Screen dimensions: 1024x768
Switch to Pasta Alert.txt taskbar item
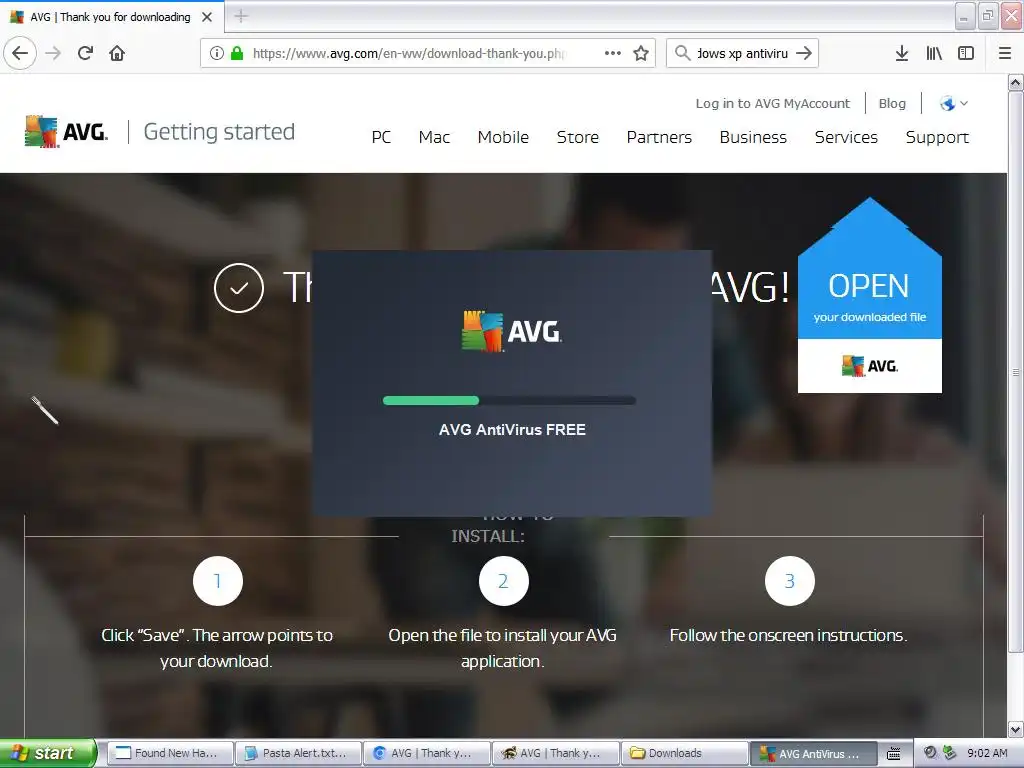click(x=298, y=753)
